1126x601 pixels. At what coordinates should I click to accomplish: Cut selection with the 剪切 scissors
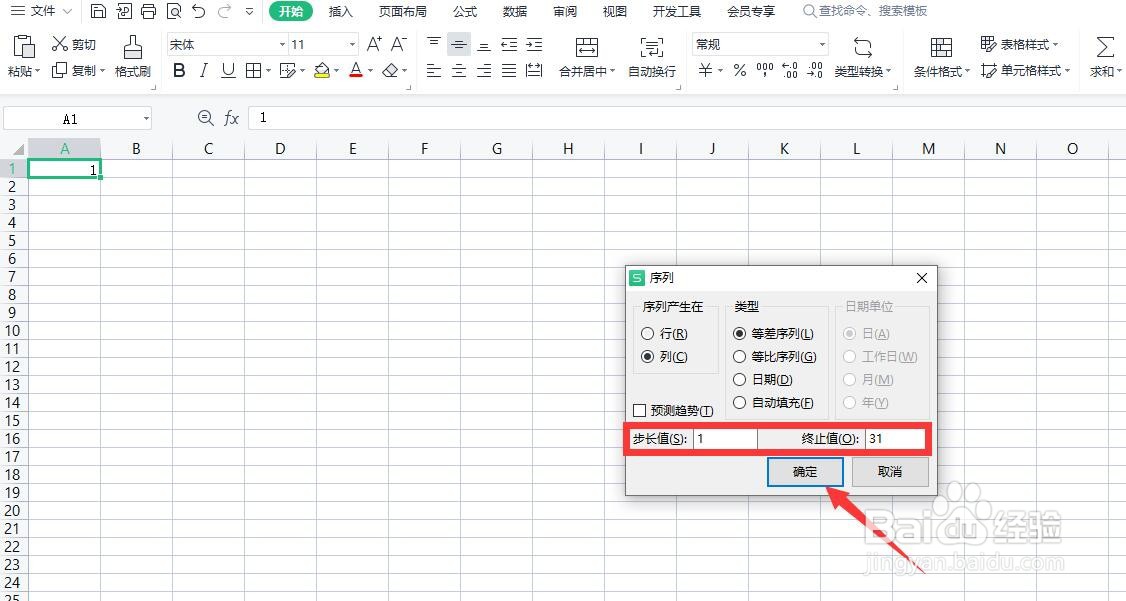(x=73, y=45)
